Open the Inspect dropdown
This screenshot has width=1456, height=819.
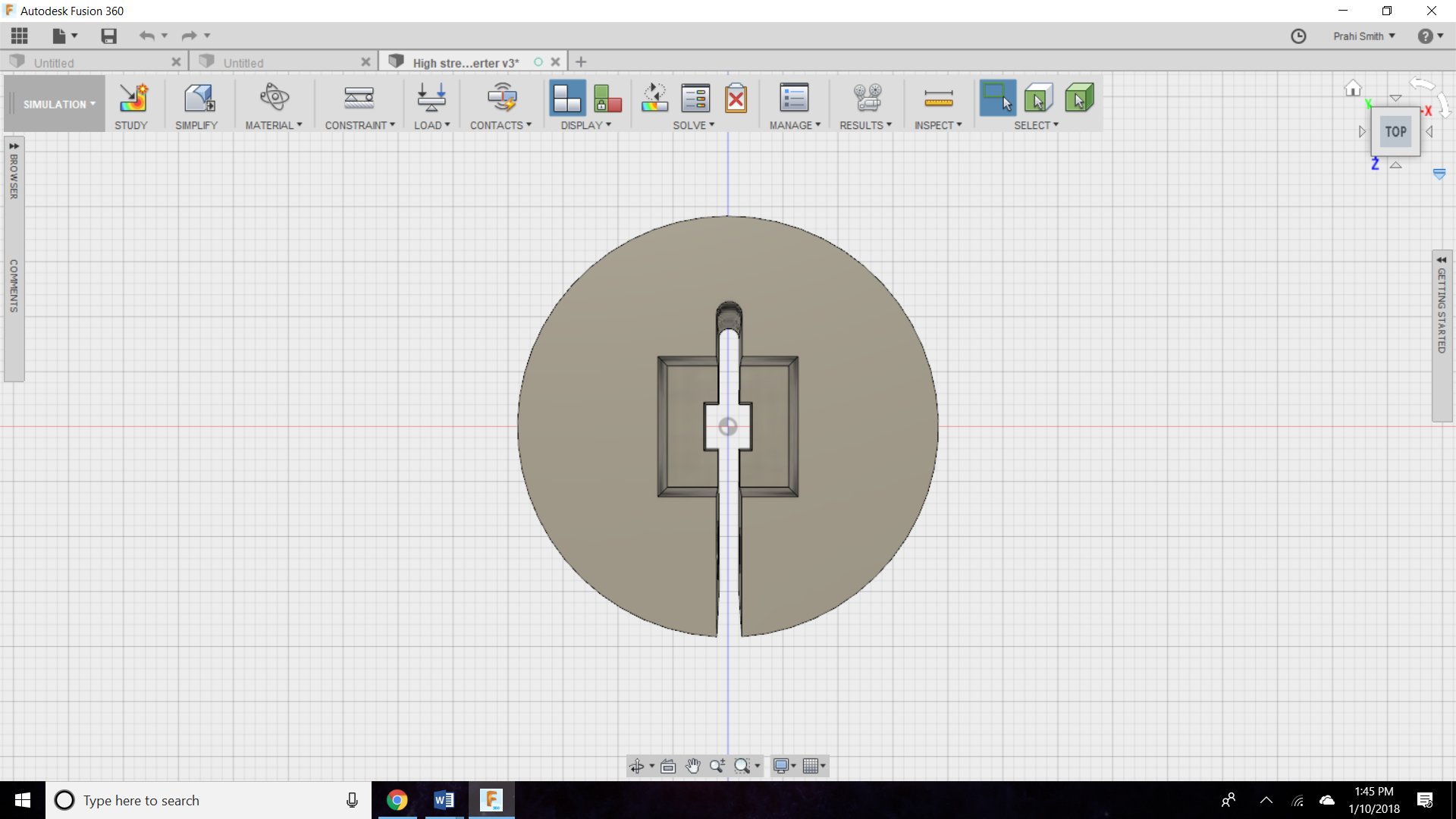(937, 125)
